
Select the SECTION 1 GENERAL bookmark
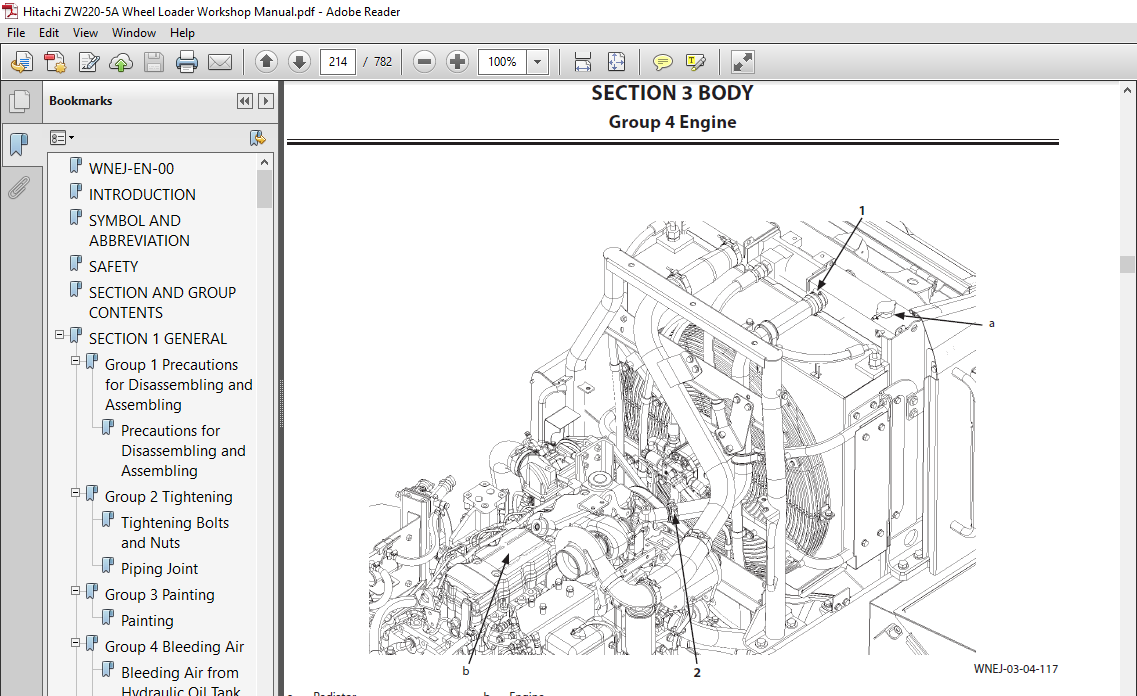pos(158,339)
